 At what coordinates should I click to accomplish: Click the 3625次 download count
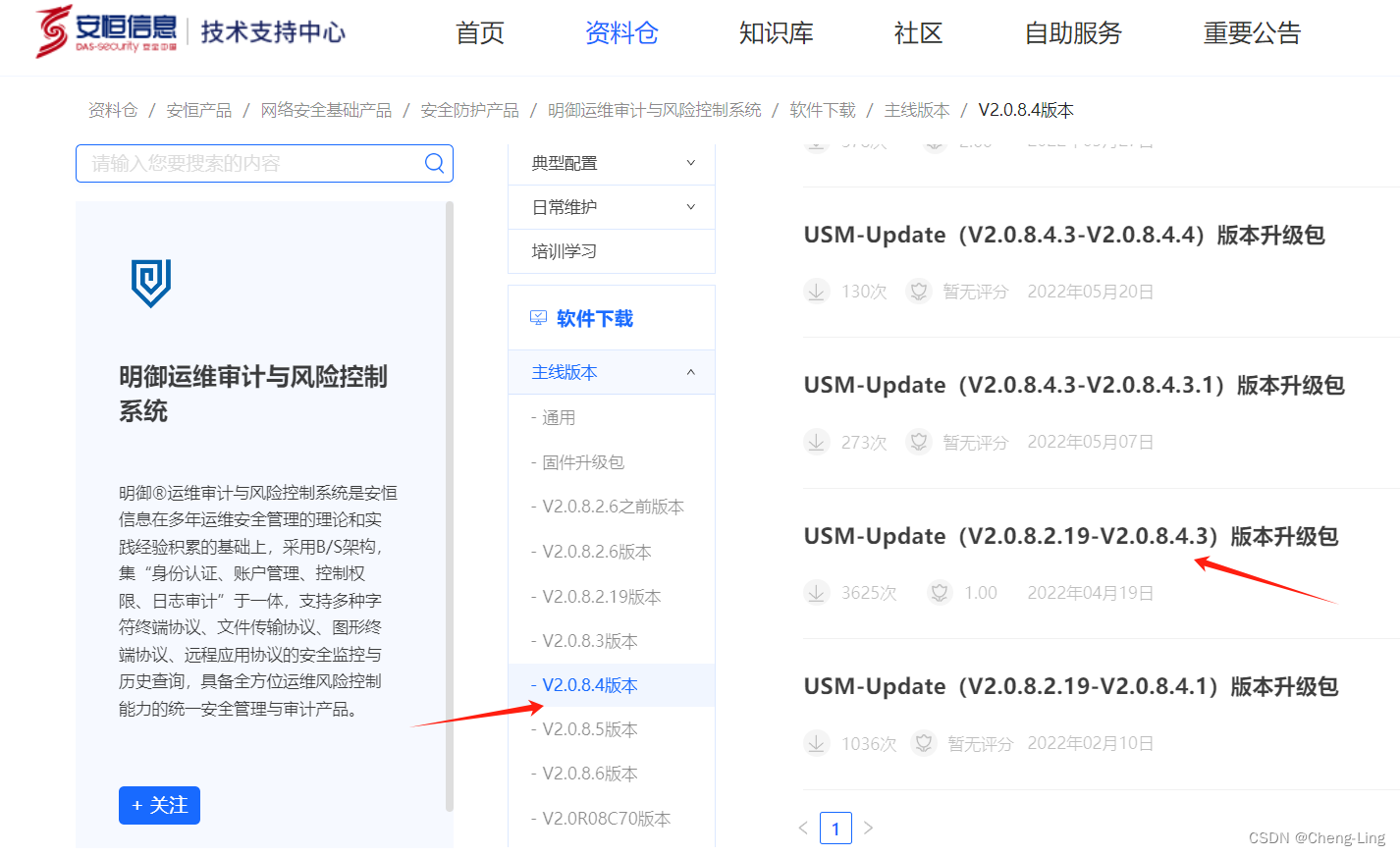click(x=869, y=593)
